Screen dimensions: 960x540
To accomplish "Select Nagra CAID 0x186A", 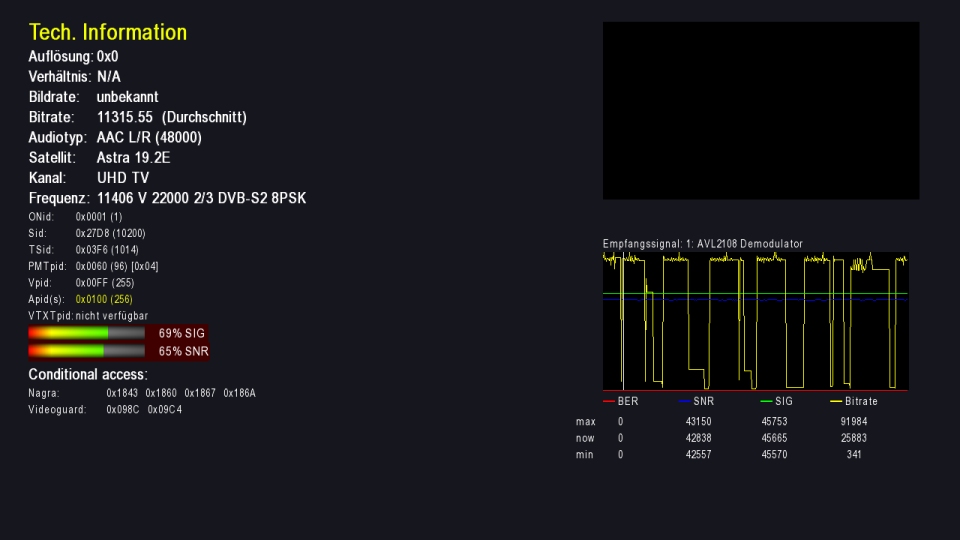I will [x=239, y=393].
